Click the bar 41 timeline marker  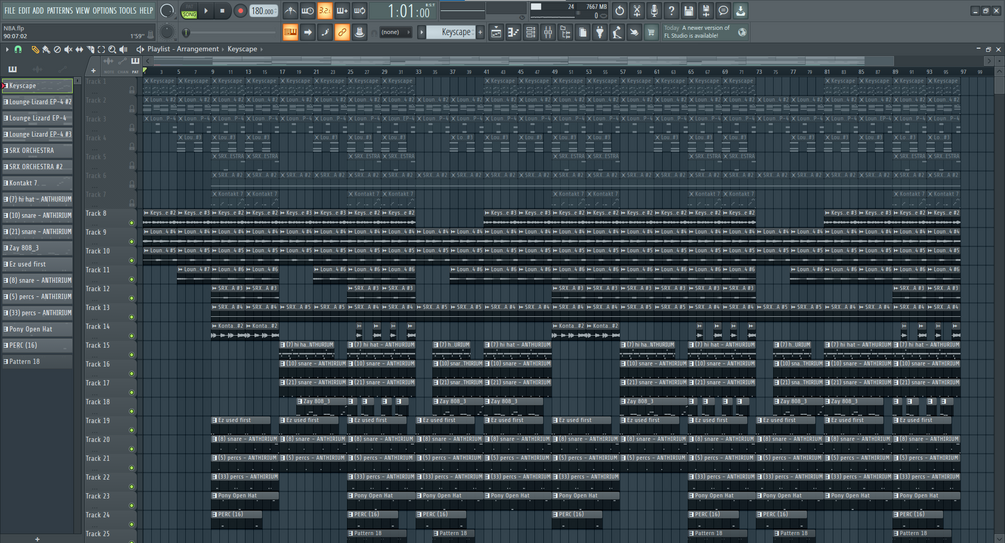point(486,72)
